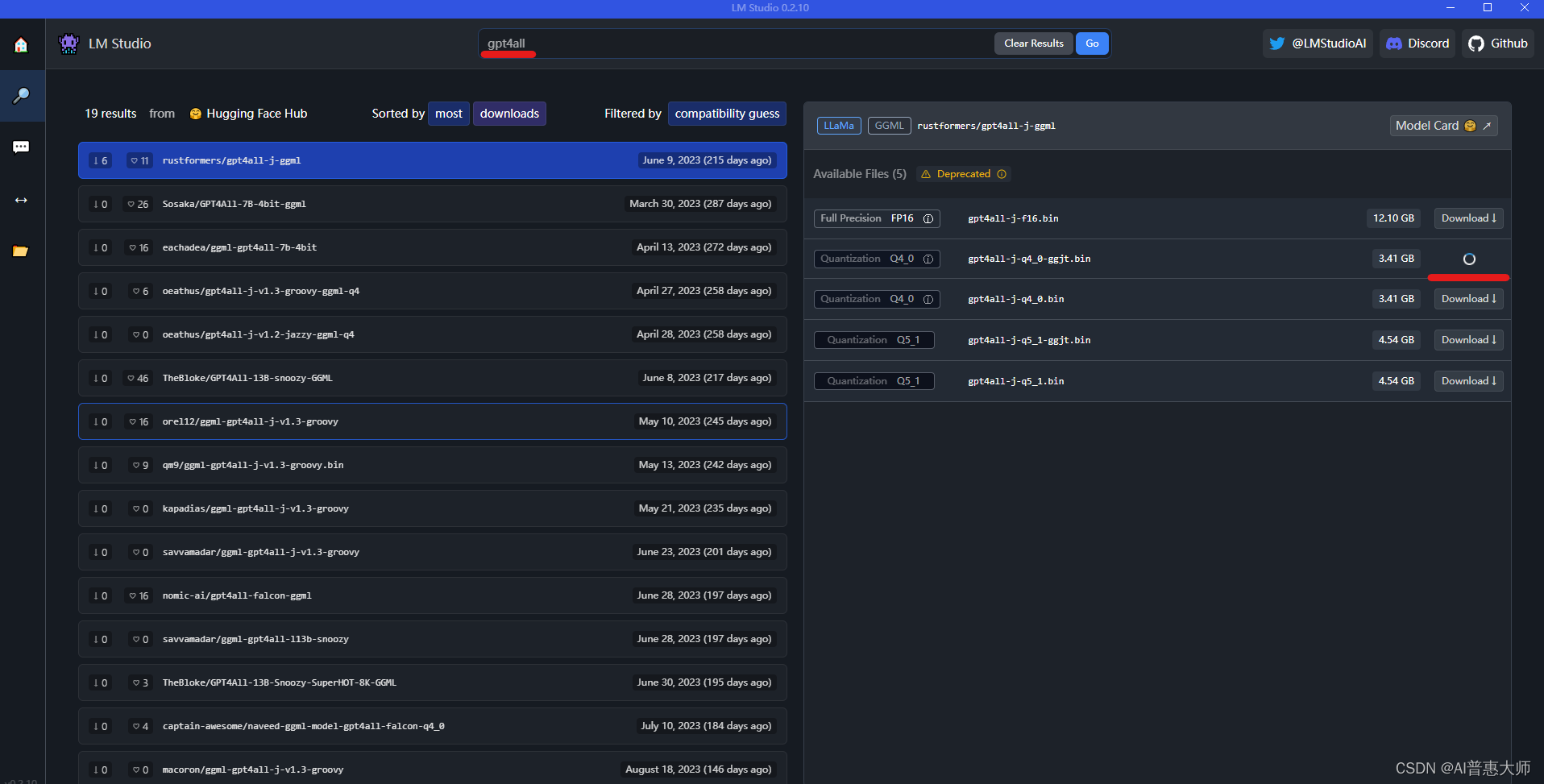Select qm9/ggml-gpt4all-j-v1.3-groovy.bin result
This screenshot has width=1544, height=784.
pos(433,465)
